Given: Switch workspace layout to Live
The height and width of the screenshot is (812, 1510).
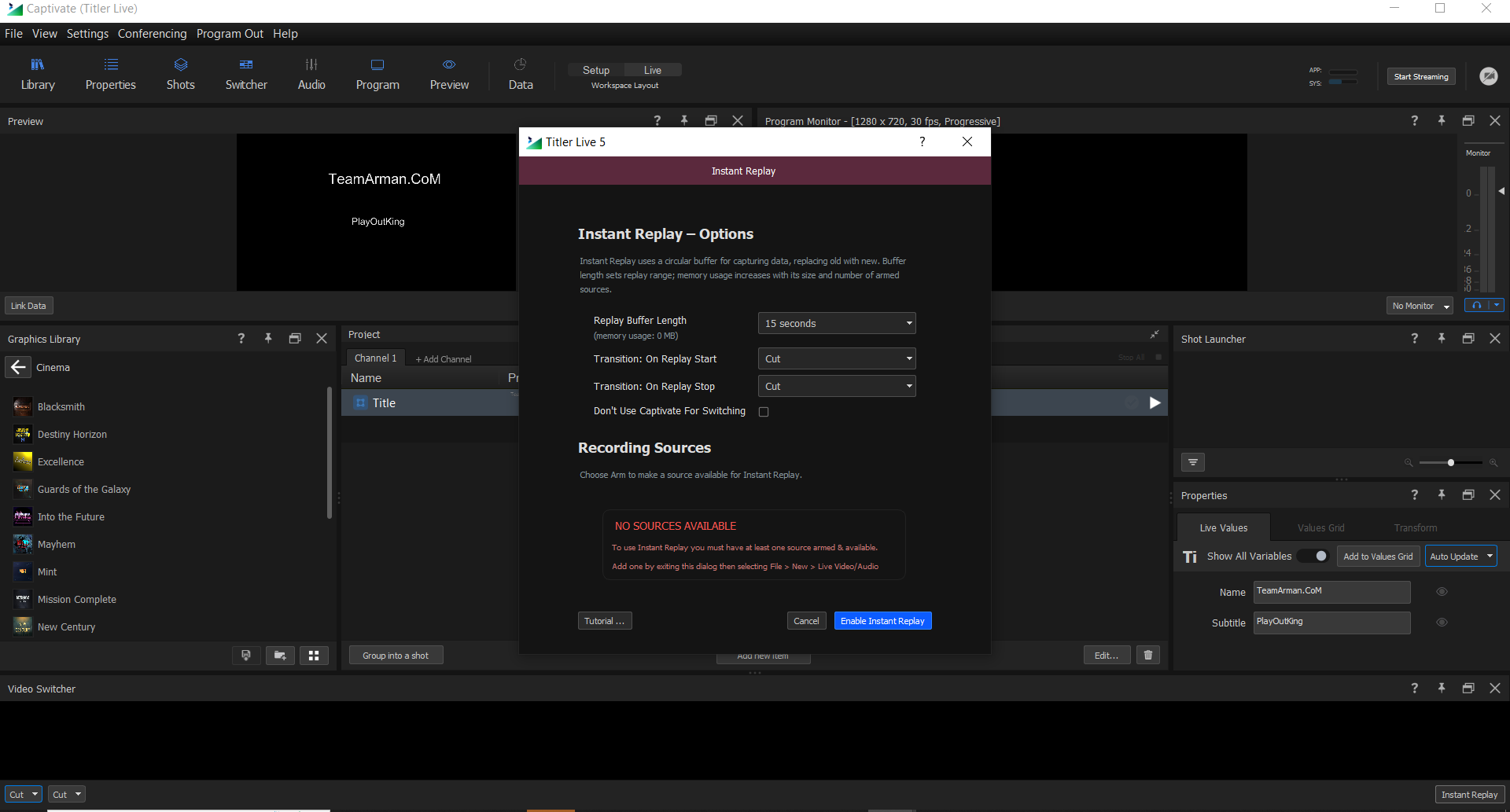Looking at the screenshot, I should [x=653, y=70].
